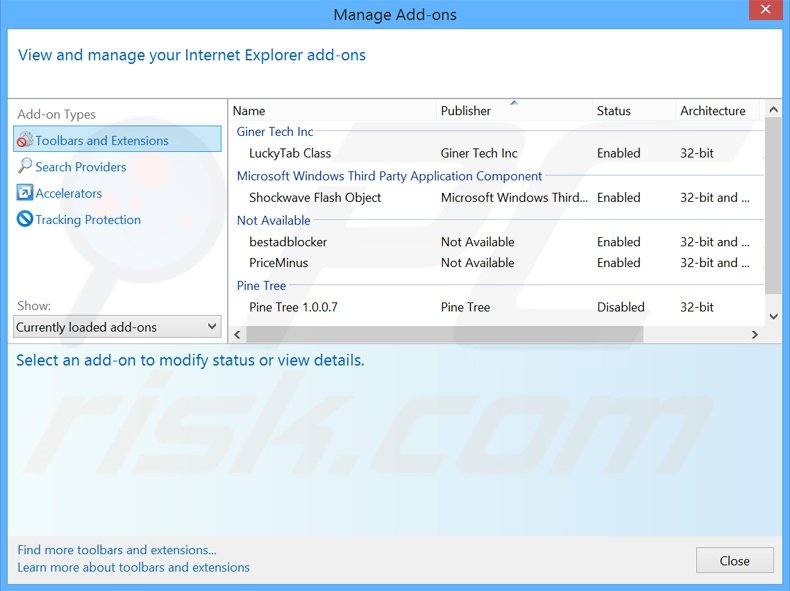Viewport: 790px width, 591px height.
Task: Select Toolbars and Extensions add-on type
Action: click(117, 140)
